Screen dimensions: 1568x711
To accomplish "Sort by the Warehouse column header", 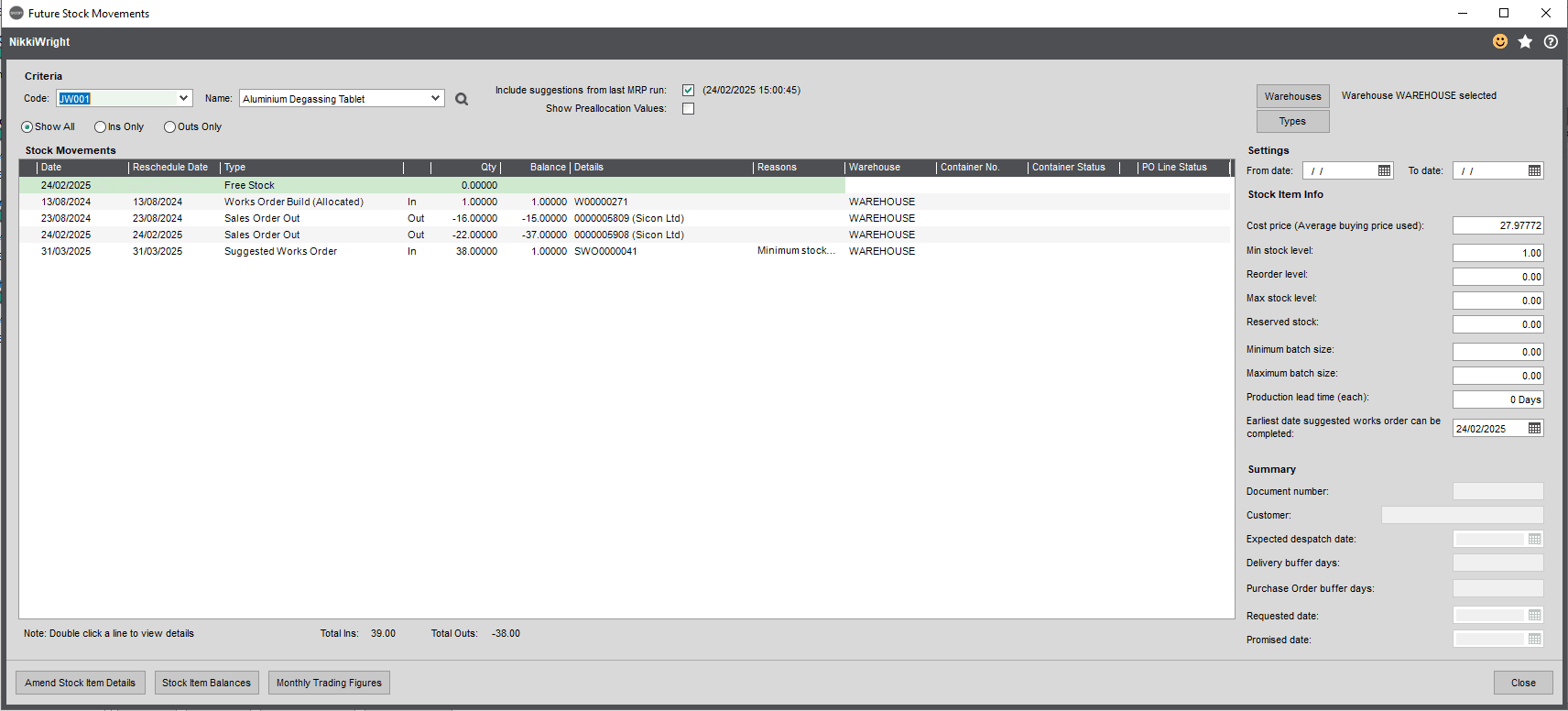I will pos(890,168).
